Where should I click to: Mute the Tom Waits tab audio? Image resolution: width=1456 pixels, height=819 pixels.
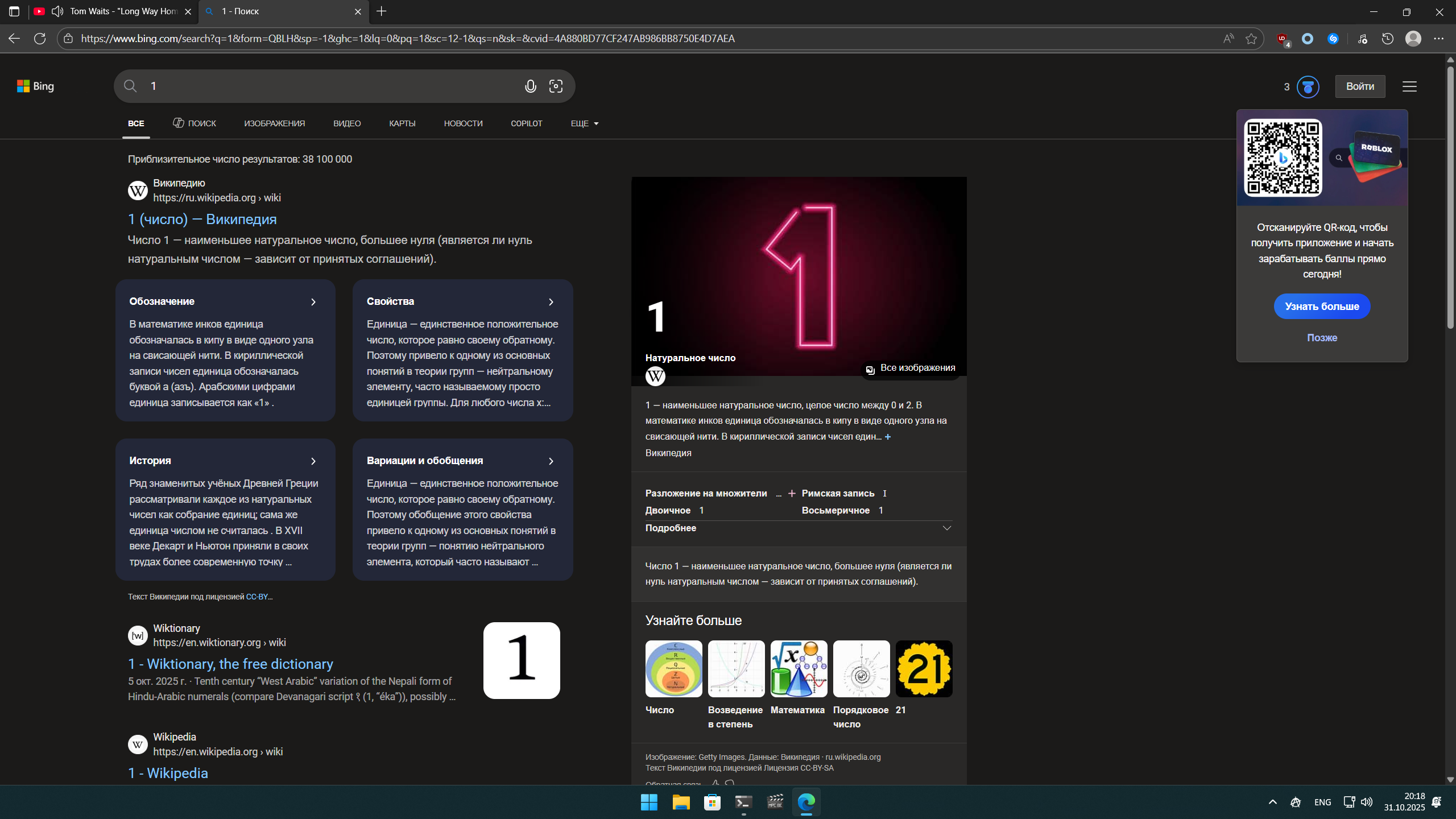click(57, 11)
